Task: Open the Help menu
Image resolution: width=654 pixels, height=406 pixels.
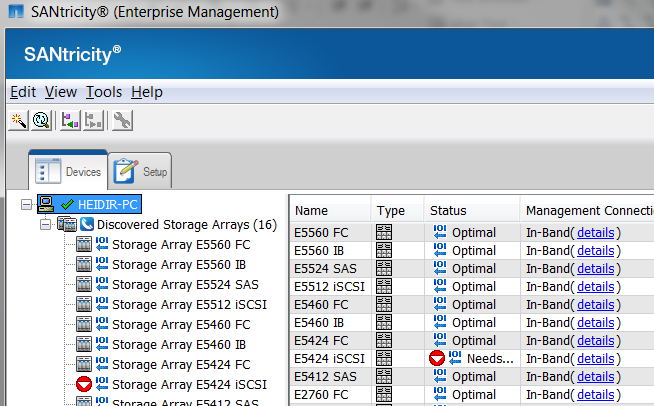Action: click(x=147, y=92)
